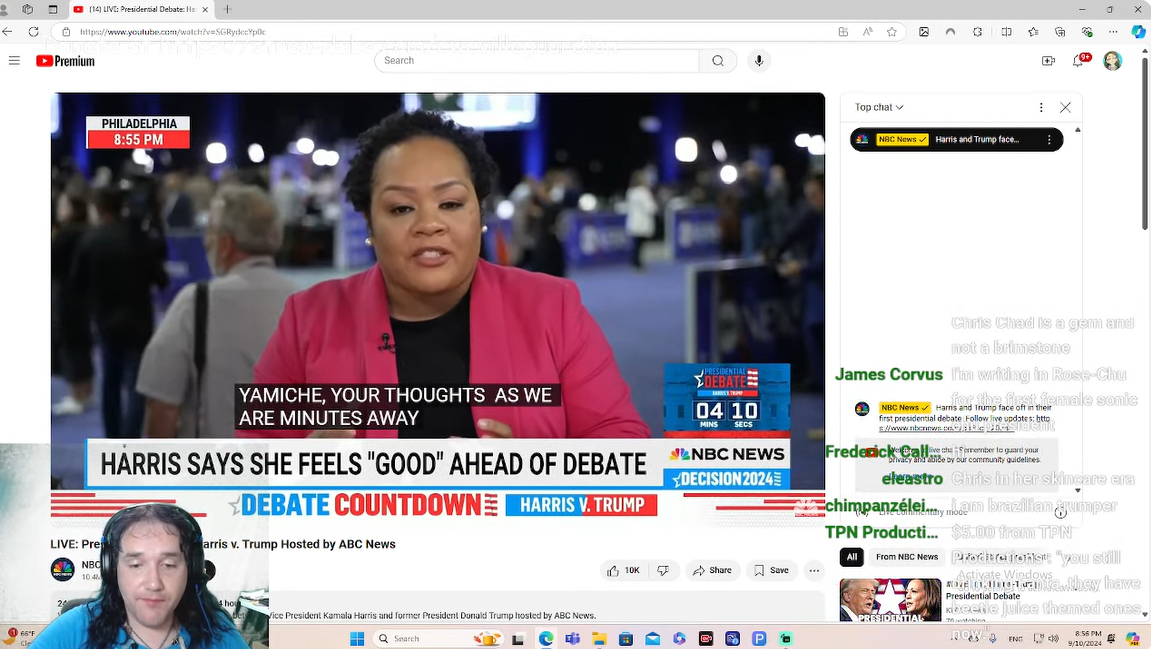1151x649 pixels.
Task: Open Microsoft Store from the taskbar
Action: 625,639
